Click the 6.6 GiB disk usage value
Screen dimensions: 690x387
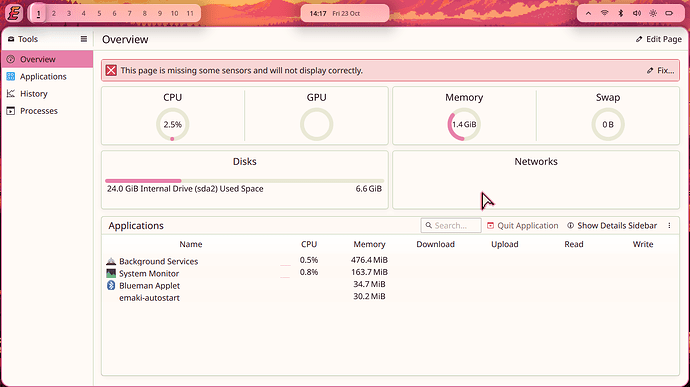369,188
